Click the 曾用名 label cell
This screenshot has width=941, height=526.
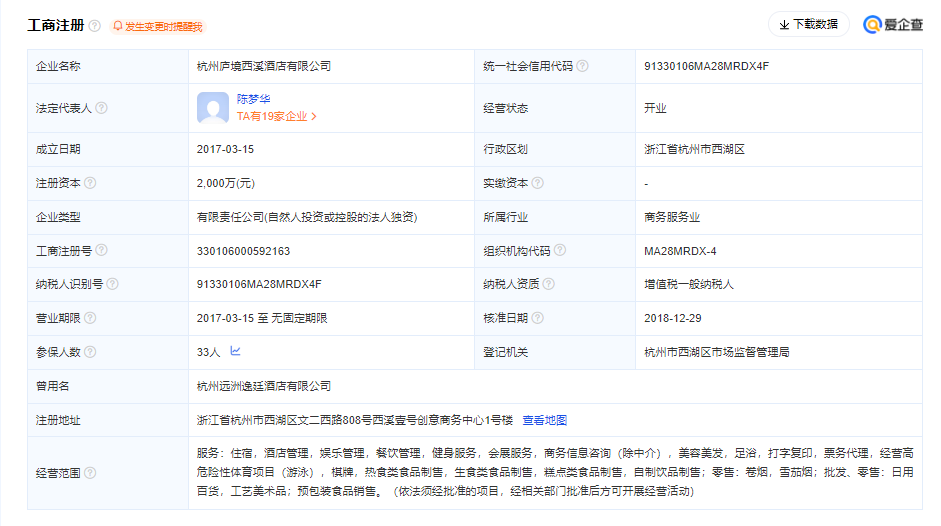[x=108, y=386]
